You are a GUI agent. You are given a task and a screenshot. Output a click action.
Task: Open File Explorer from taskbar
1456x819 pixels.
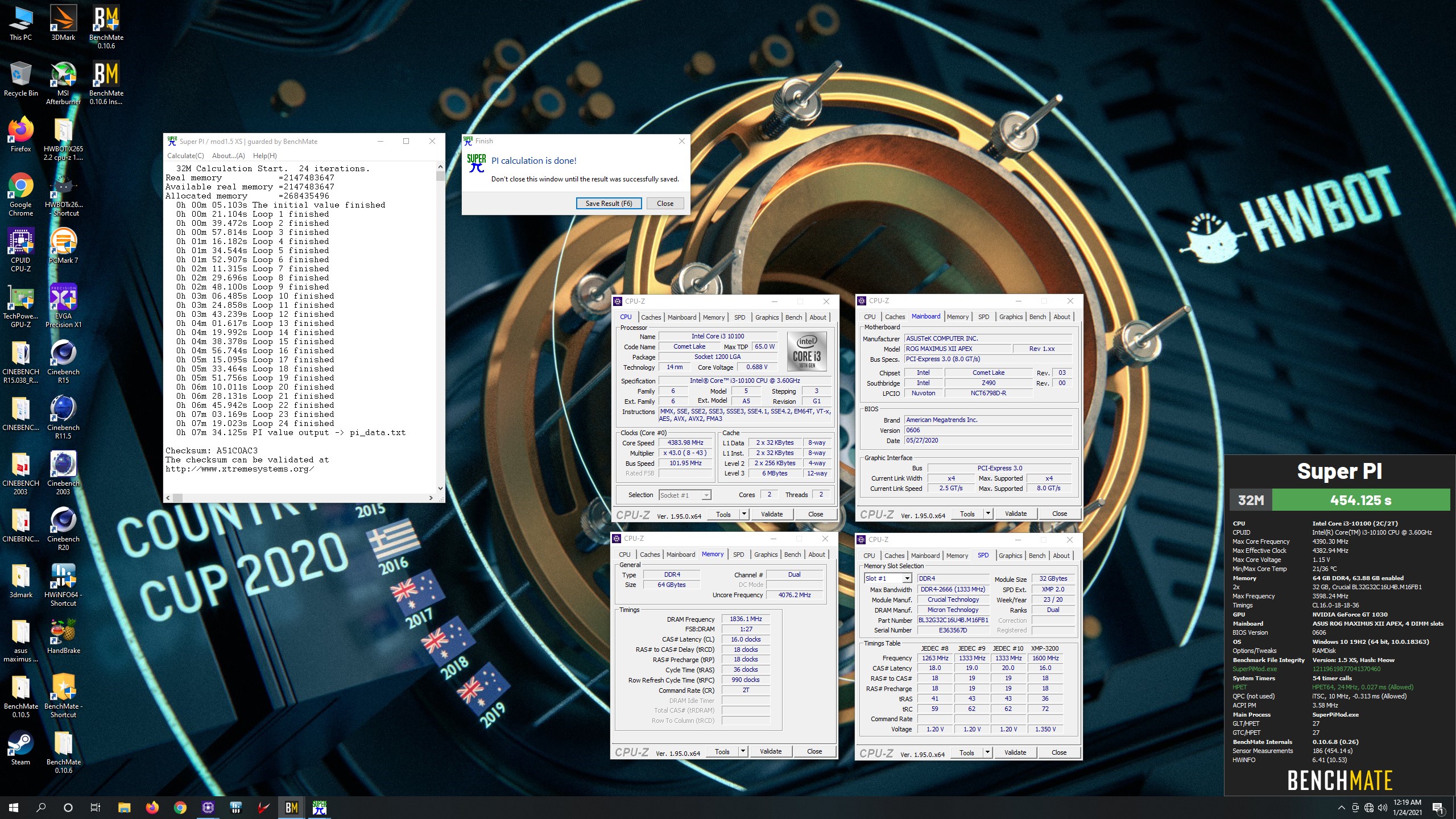[124, 808]
